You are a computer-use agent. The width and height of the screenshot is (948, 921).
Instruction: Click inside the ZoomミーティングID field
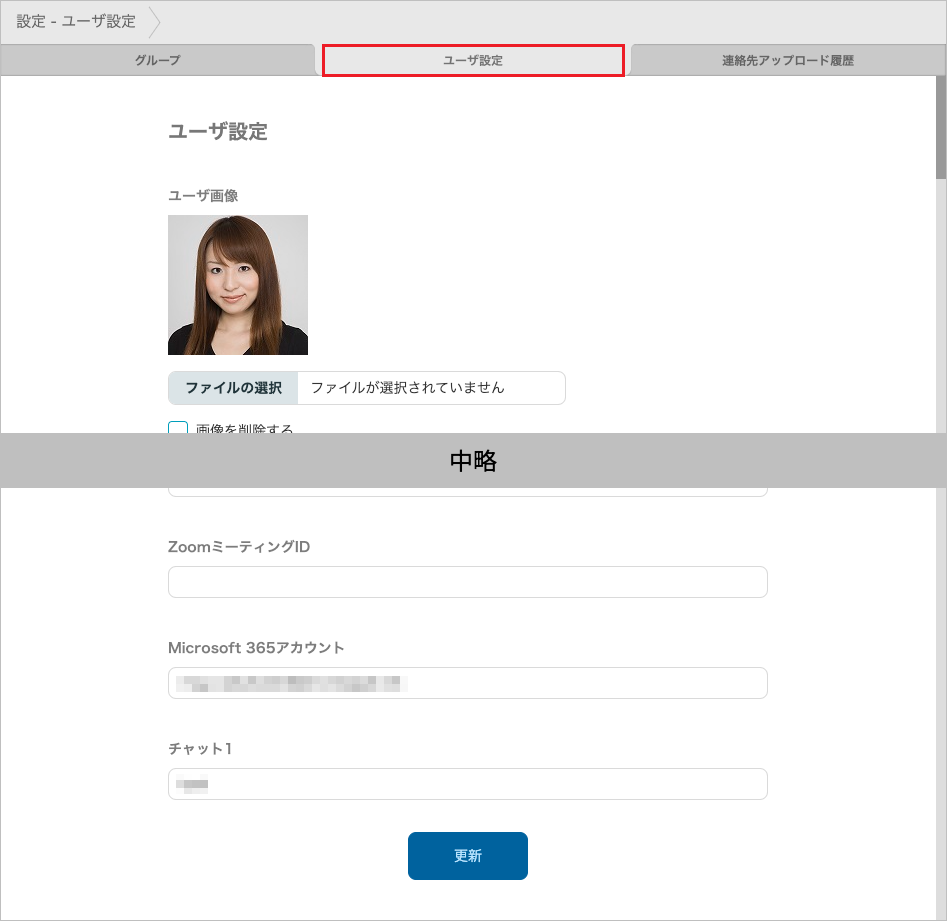tap(467, 581)
